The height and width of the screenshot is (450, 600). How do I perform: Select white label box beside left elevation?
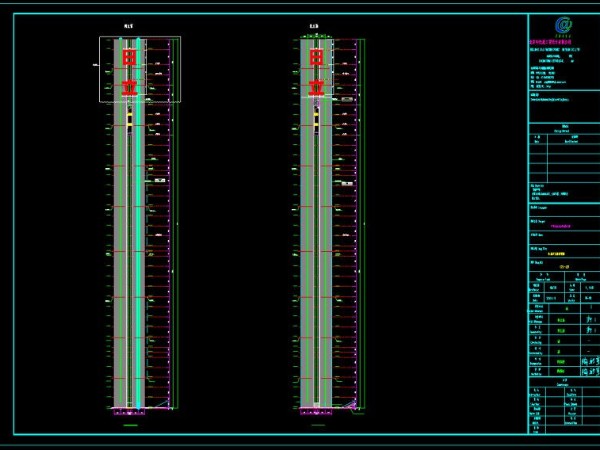[x=160, y=180]
